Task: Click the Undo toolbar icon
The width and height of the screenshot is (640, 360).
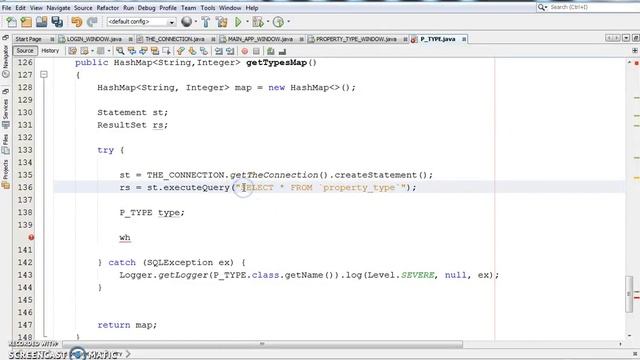Action: (76, 22)
